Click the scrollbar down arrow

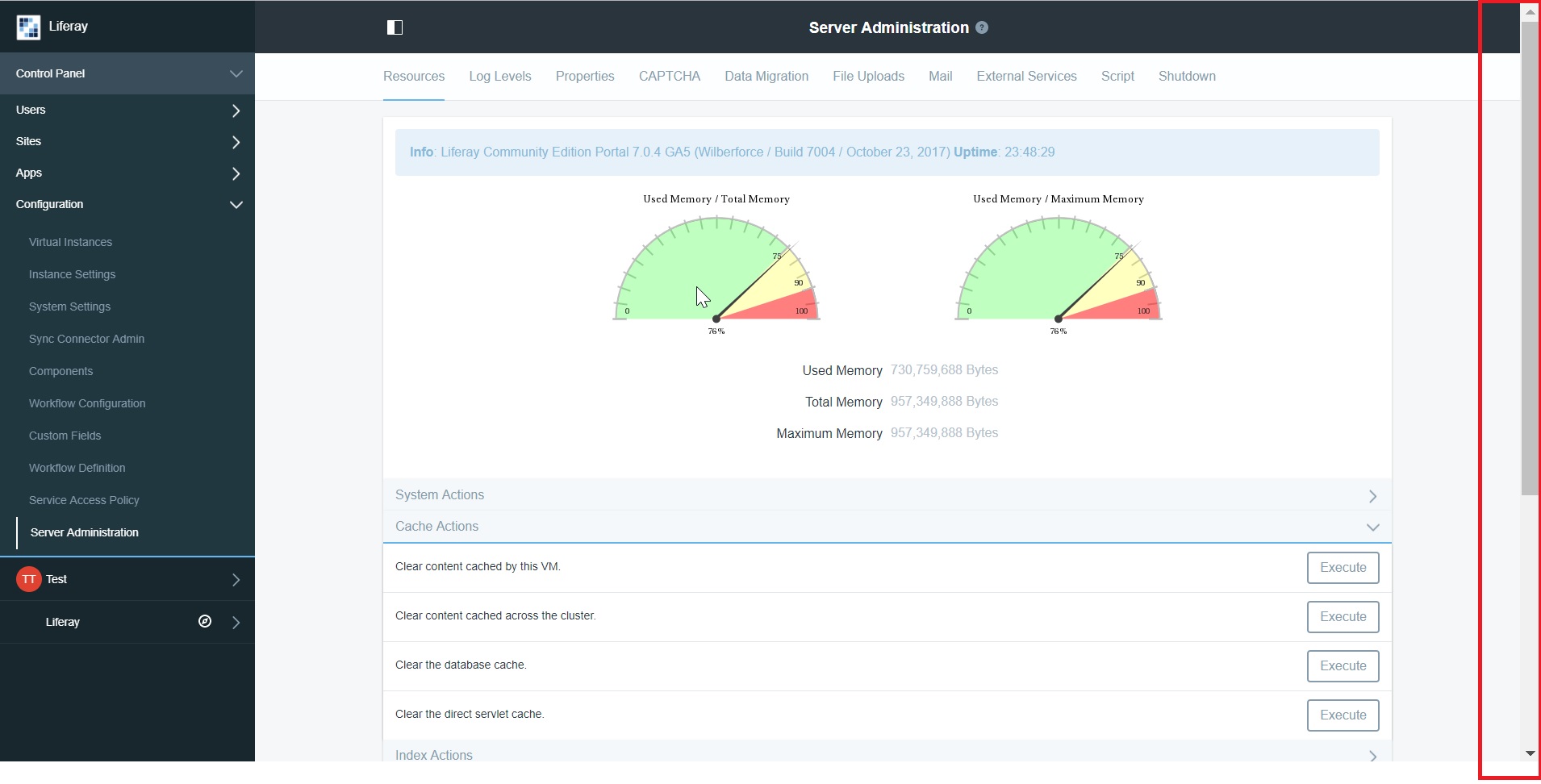click(1530, 753)
